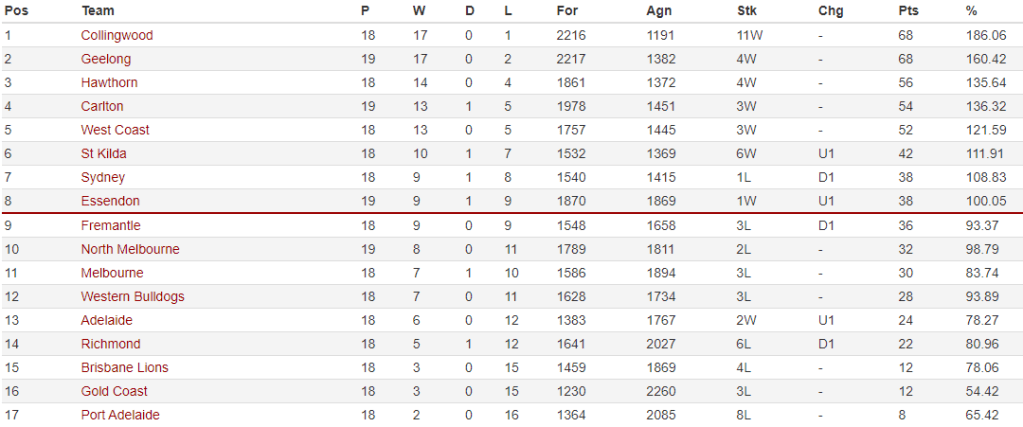This screenshot has height=427, width=1023.
Task: Open the Melbourne team link
Action: 112,272
